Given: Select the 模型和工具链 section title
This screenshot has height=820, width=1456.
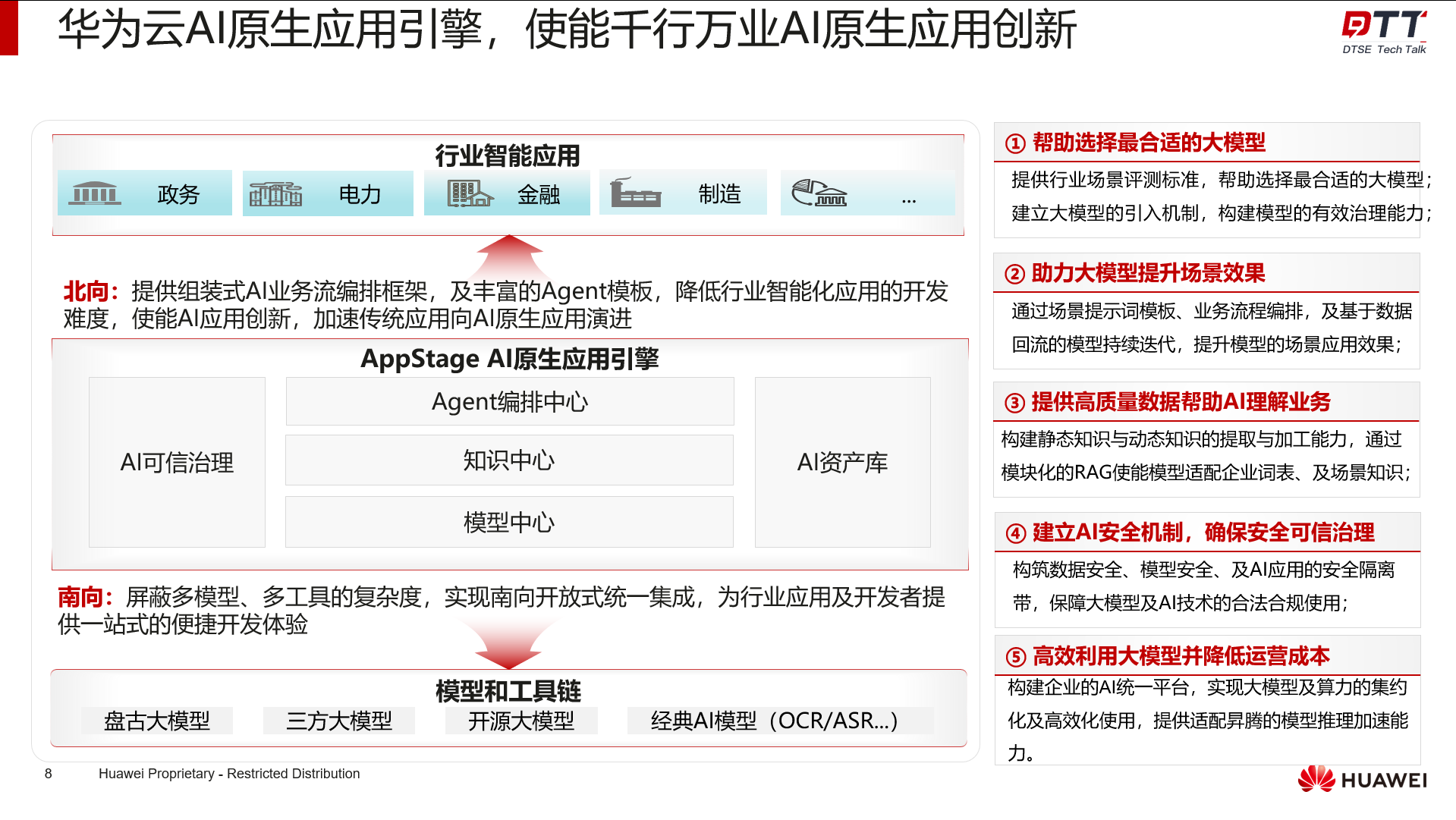Looking at the screenshot, I should pyautogui.click(x=508, y=691).
